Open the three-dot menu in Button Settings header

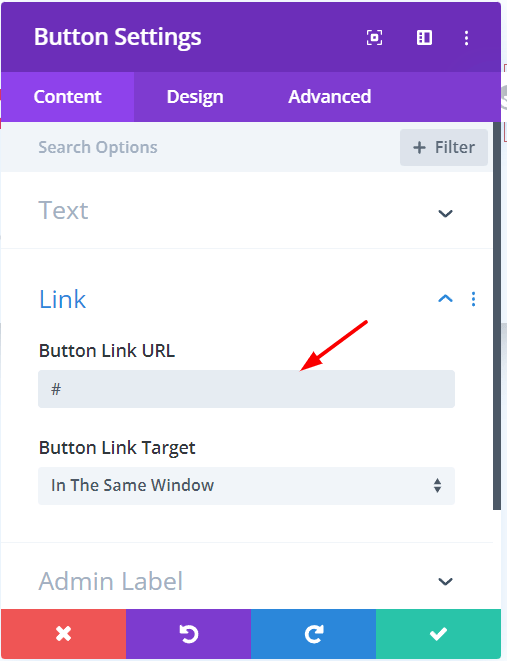click(466, 38)
